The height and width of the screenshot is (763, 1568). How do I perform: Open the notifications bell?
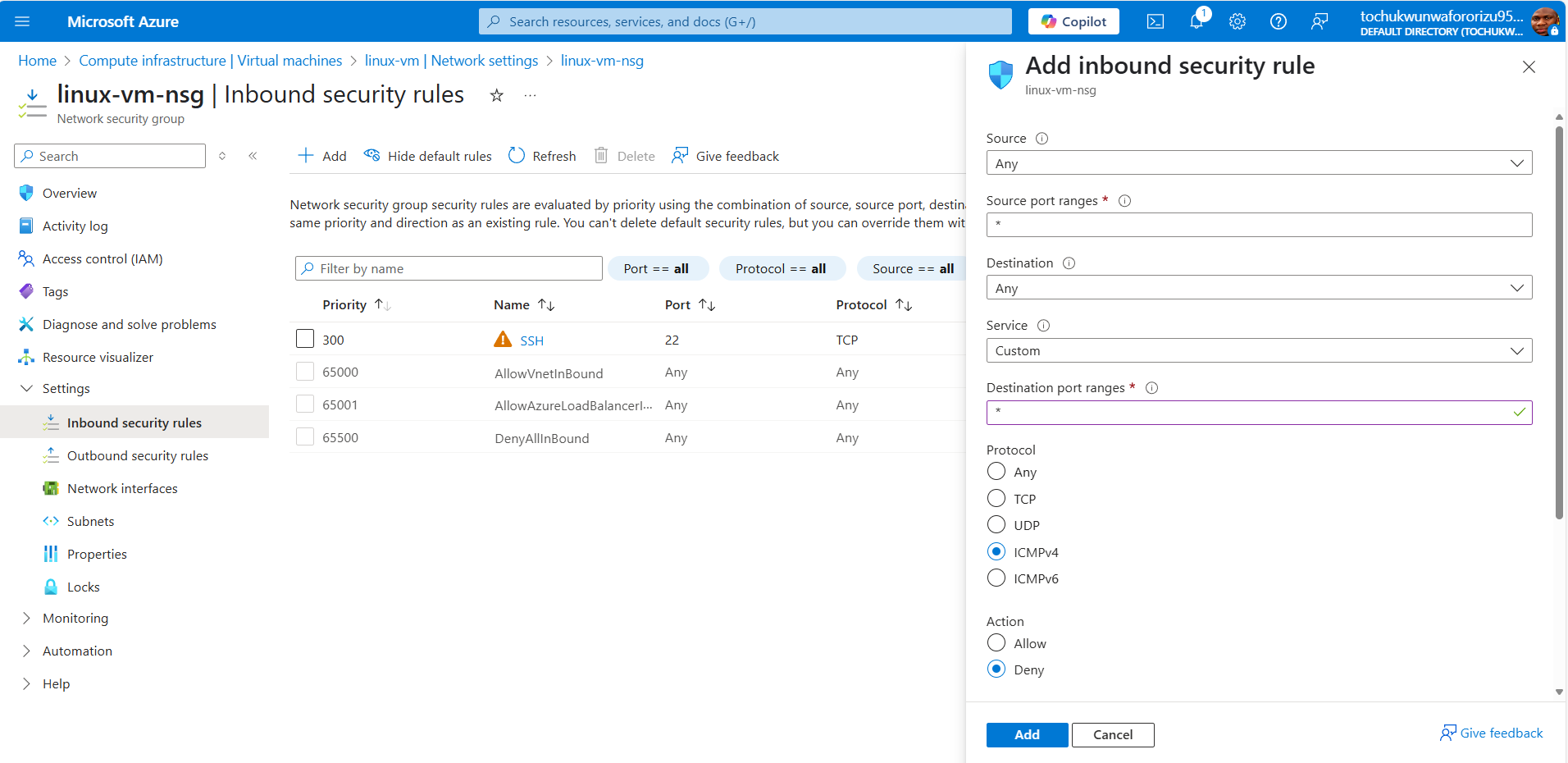pos(1197,21)
